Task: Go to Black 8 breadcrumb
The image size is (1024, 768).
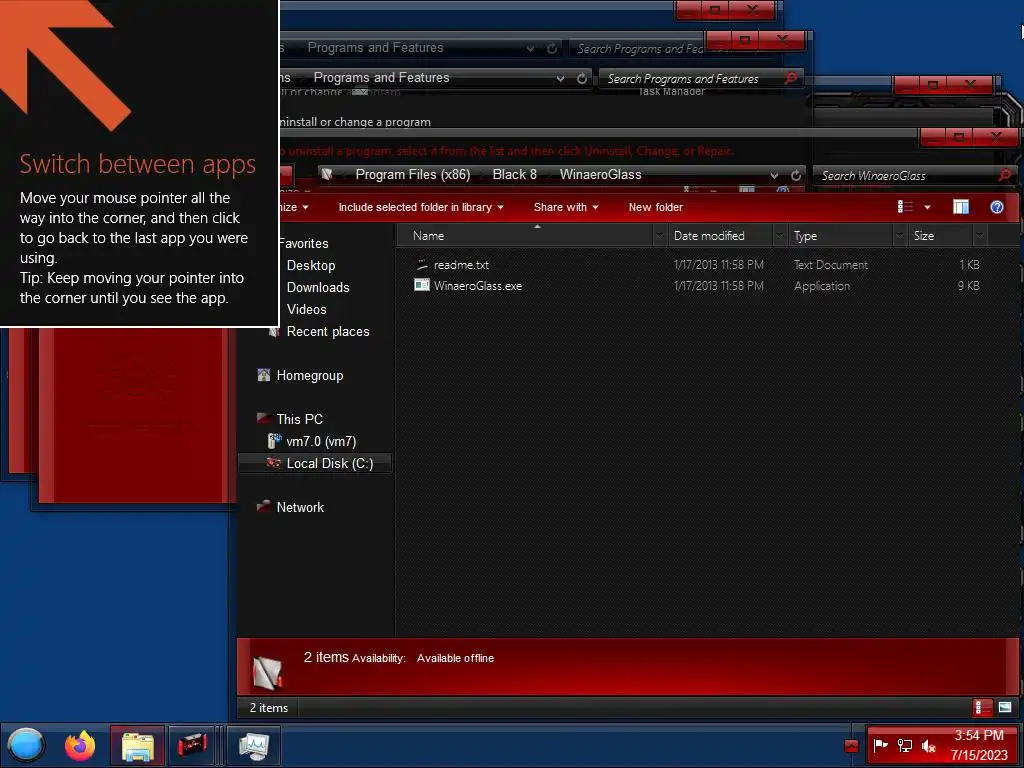Action: 515,174
